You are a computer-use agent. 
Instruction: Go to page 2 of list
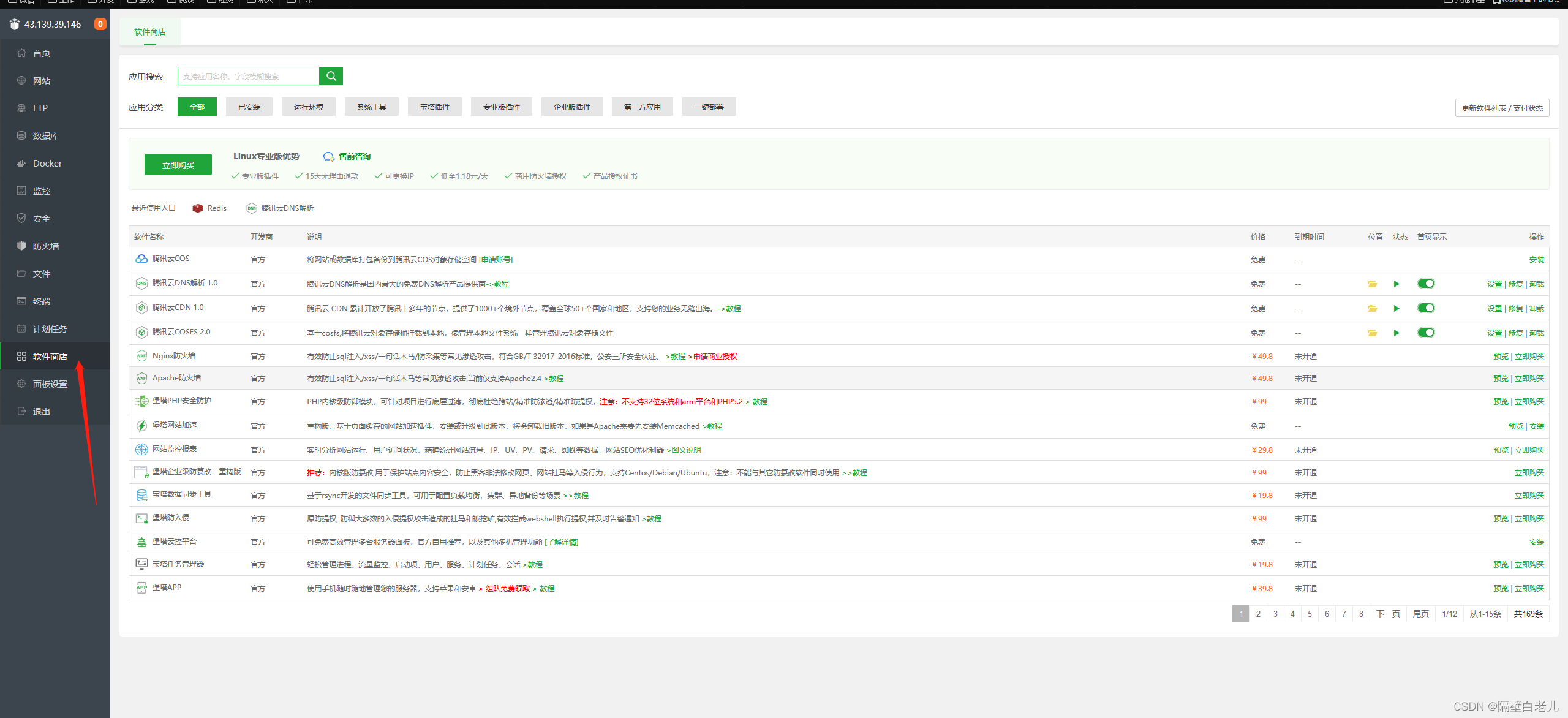1258,614
